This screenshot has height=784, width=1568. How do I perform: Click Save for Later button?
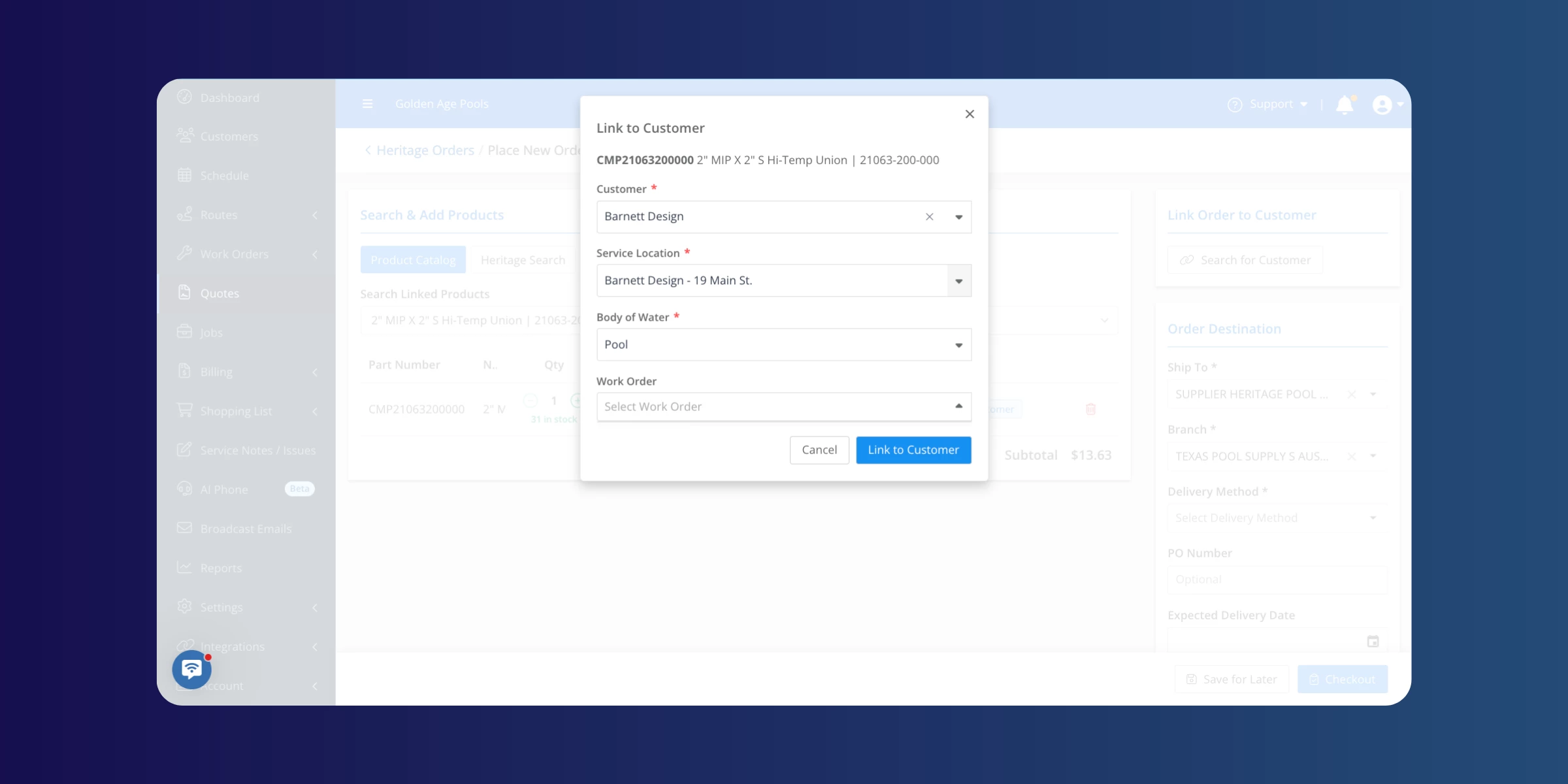(1232, 679)
